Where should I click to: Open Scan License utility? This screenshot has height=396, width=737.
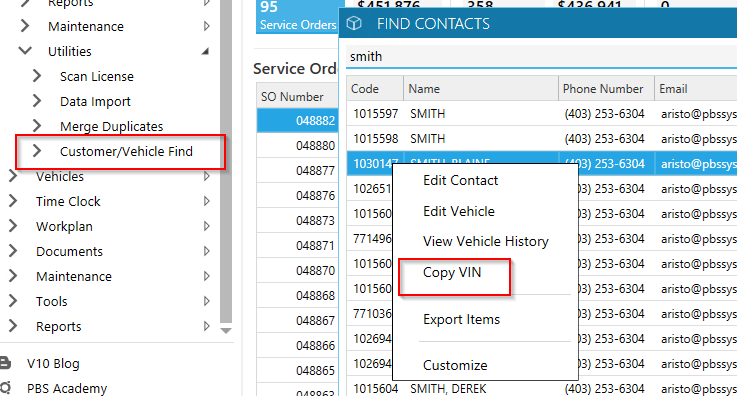pyautogui.click(x=97, y=76)
